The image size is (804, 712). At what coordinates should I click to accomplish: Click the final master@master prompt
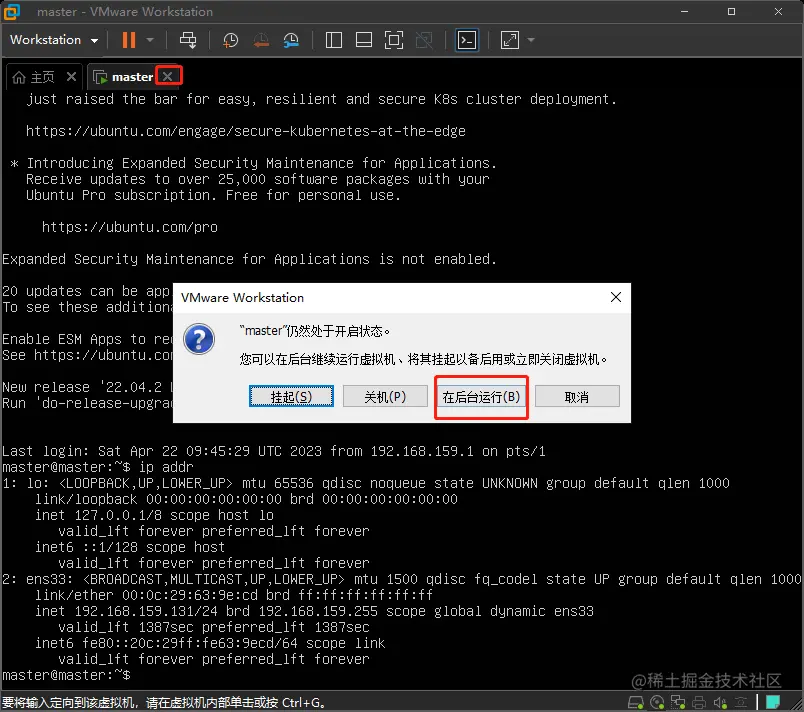coord(66,675)
